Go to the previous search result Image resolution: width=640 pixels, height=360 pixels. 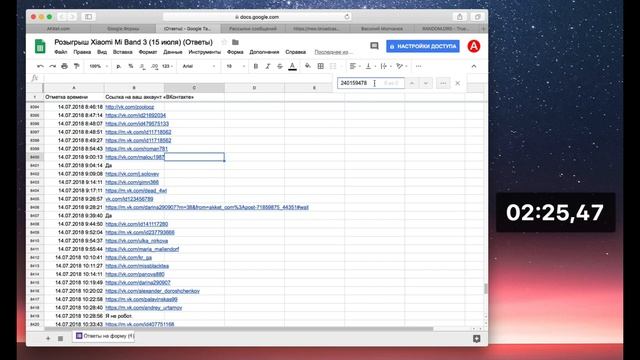[x=412, y=83]
